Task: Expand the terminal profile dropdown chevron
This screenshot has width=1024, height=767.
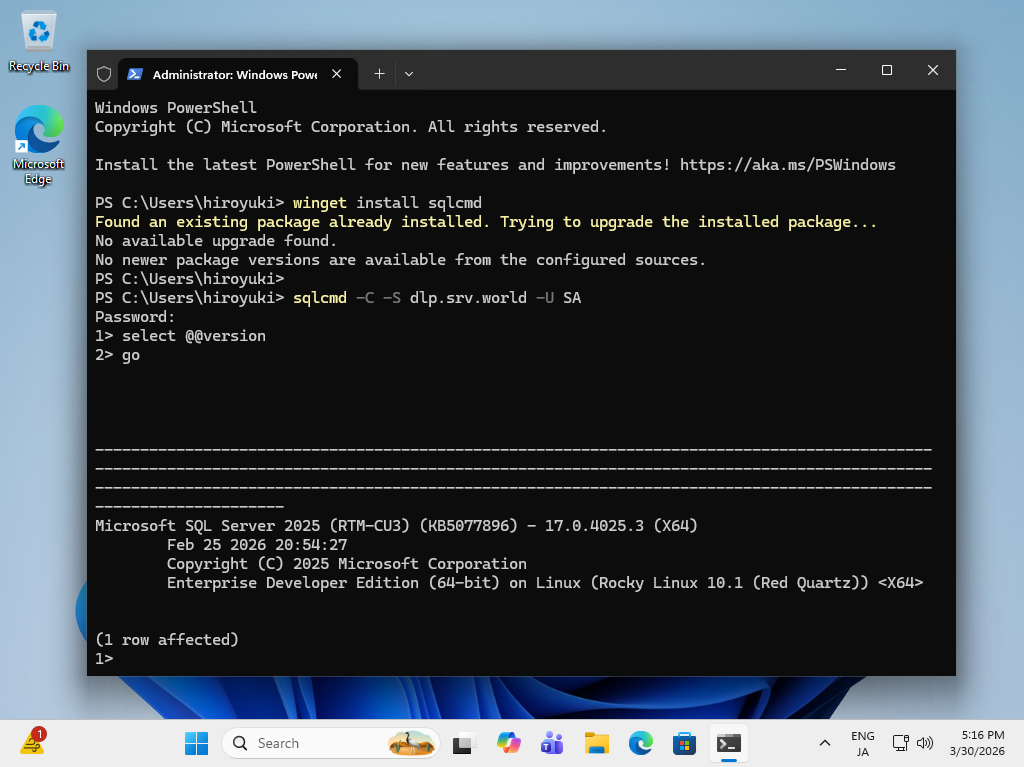Action: click(409, 74)
